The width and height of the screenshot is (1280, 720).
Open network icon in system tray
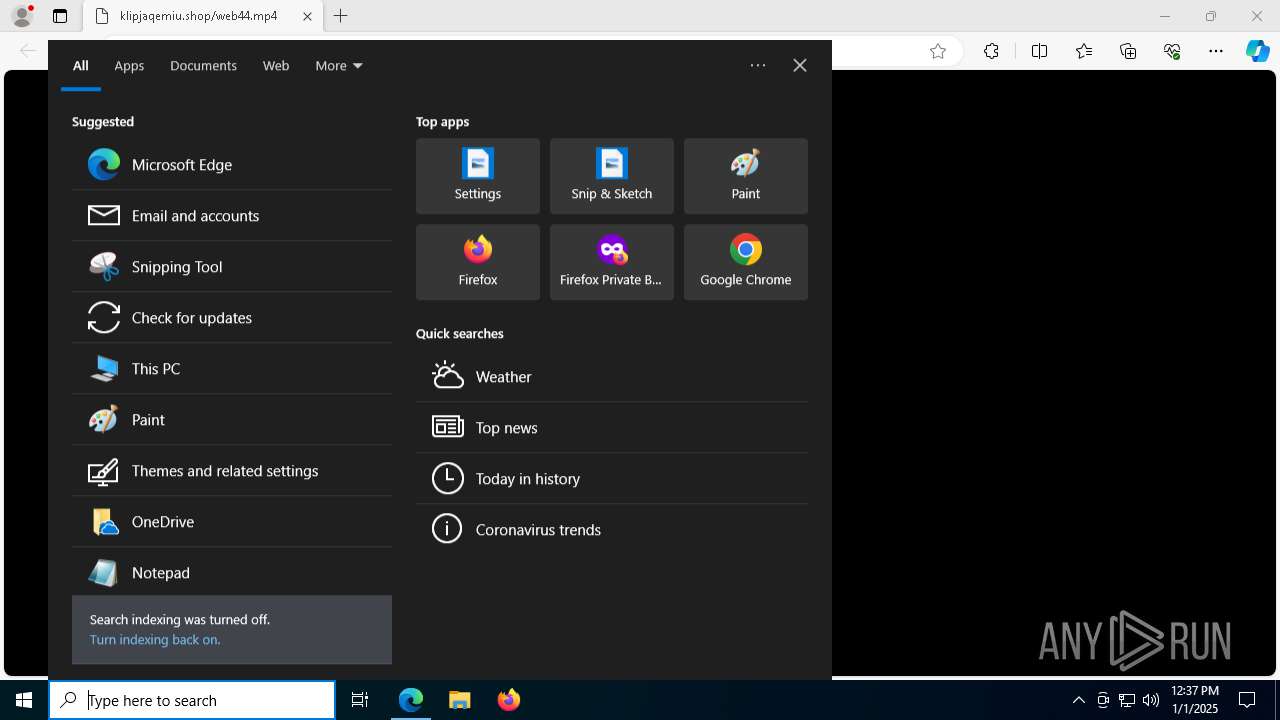click(1127, 700)
